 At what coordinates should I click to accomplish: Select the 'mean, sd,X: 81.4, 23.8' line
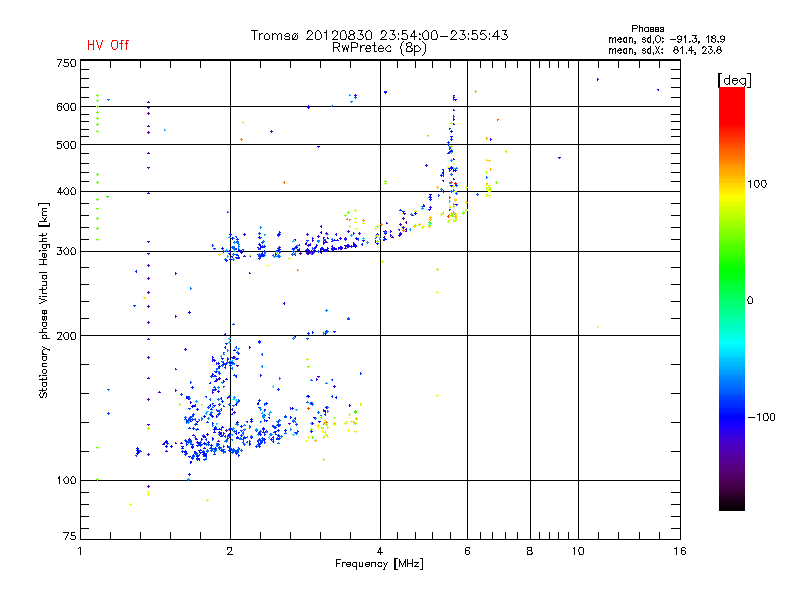665,50
